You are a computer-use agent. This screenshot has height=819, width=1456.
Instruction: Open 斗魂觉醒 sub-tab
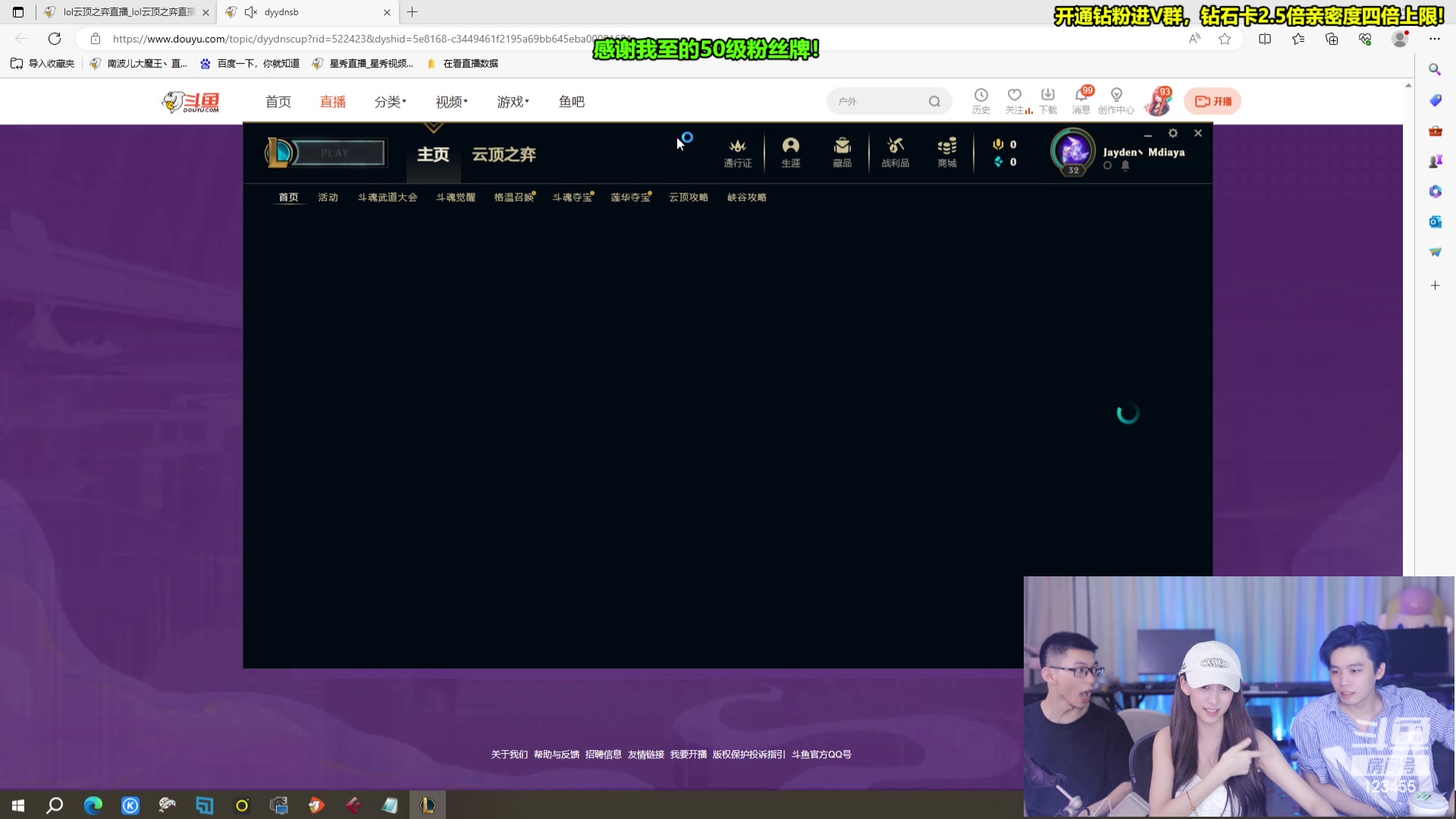point(456,197)
